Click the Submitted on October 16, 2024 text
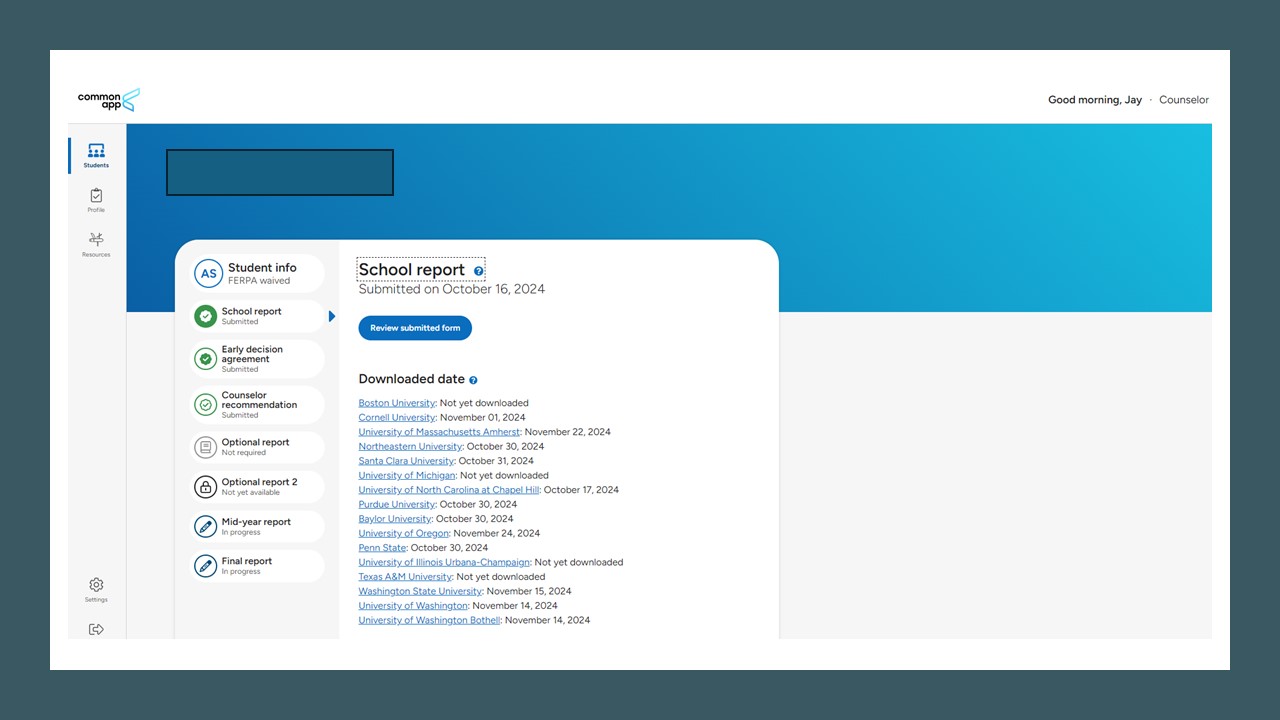 452,289
